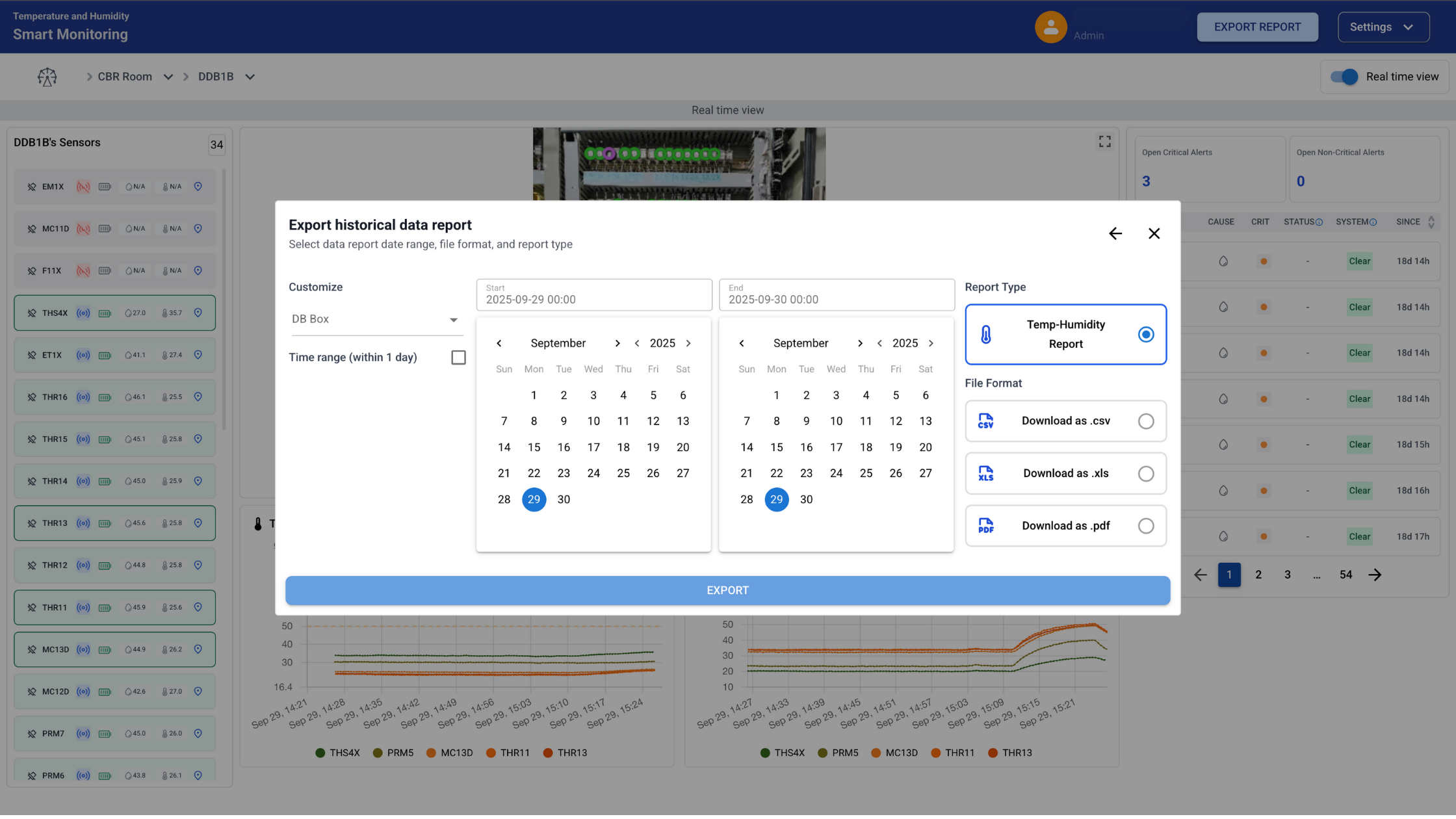Click the signal icon of THR16 sensor
The height and width of the screenshot is (819, 1456).
(x=83, y=397)
